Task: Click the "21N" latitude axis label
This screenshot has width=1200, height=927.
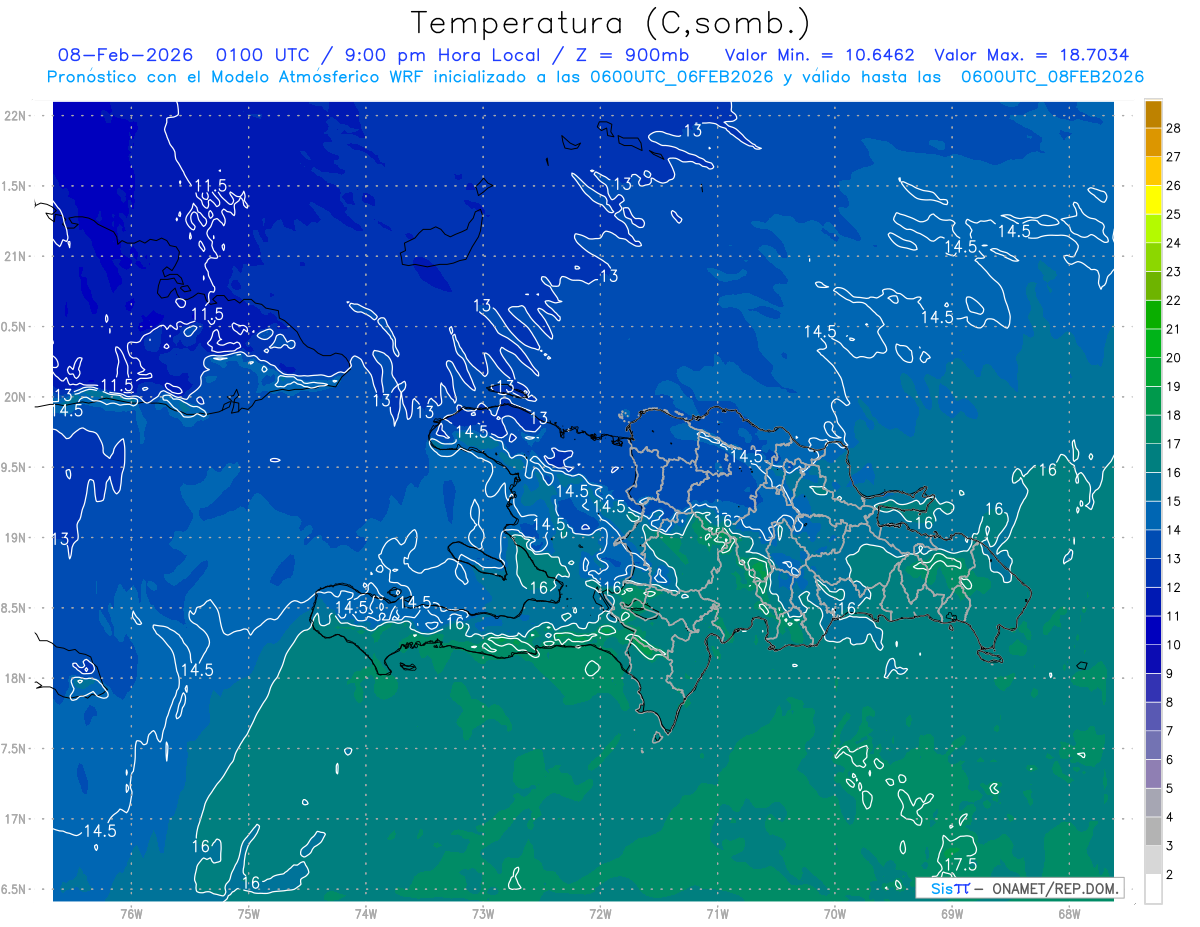Action: [x=16, y=256]
